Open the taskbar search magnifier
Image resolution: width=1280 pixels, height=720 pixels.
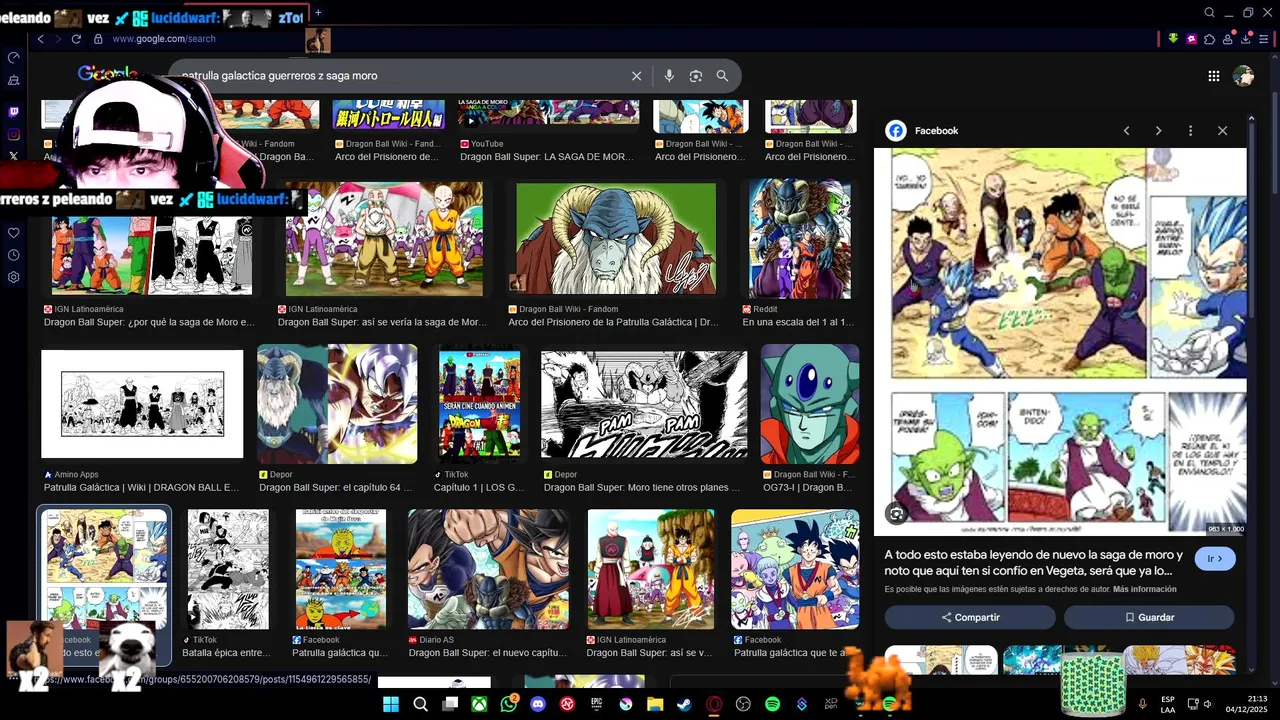421,704
